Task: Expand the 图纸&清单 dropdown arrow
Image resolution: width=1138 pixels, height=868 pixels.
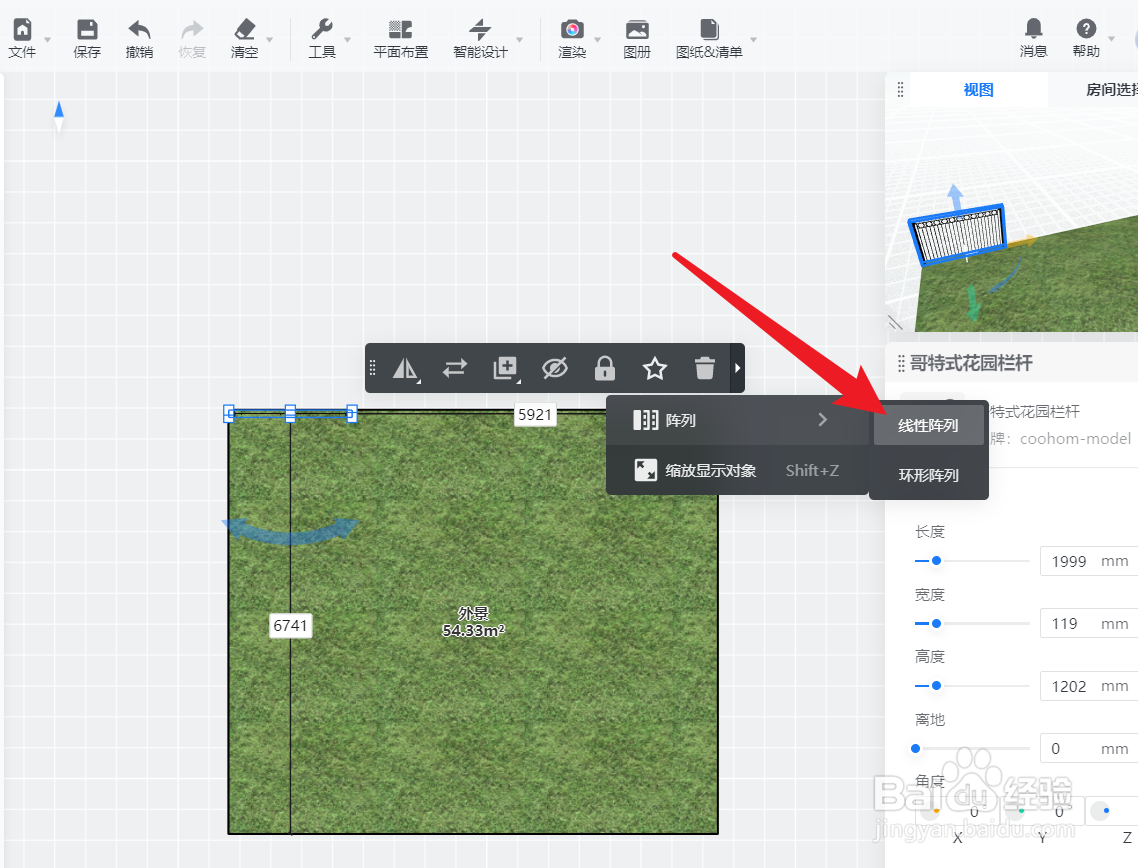Action: (x=753, y=39)
